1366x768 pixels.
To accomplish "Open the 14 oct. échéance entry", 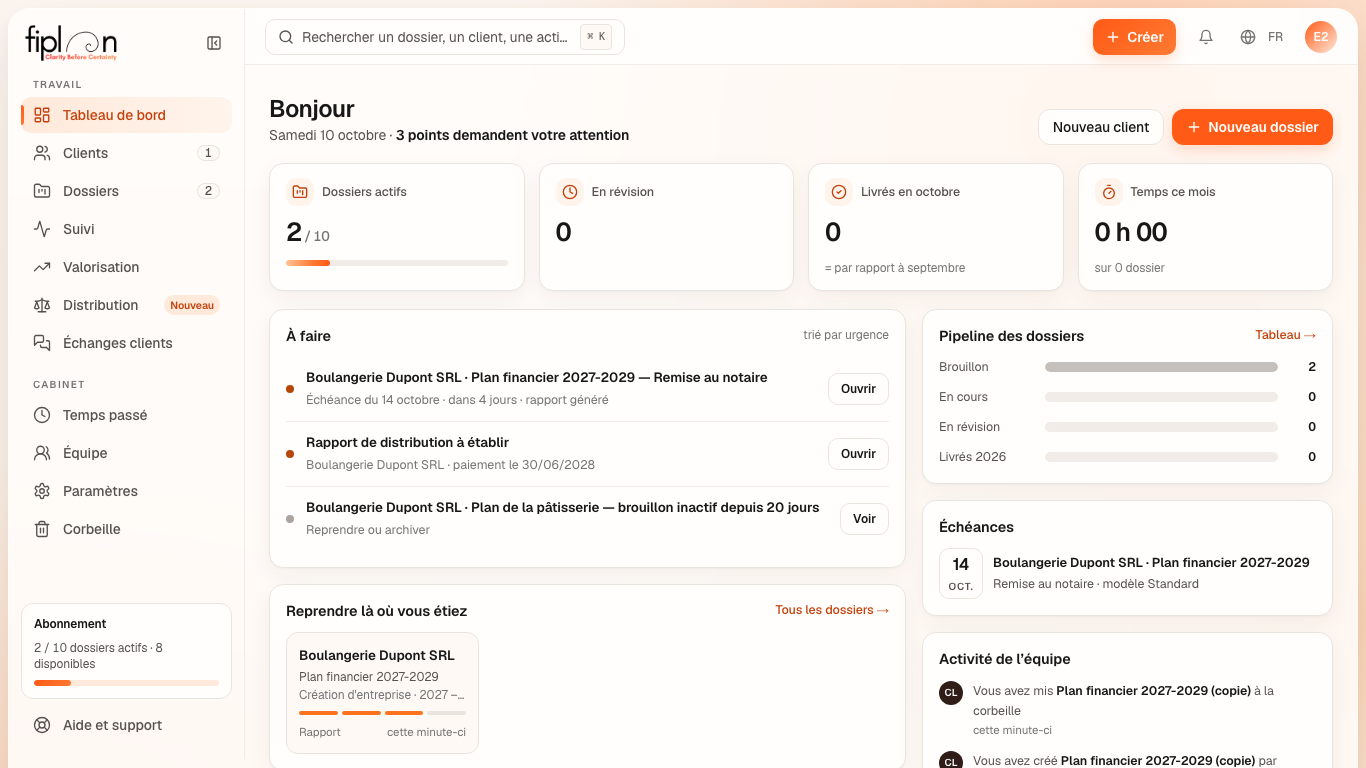I will tap(1127, 573).
